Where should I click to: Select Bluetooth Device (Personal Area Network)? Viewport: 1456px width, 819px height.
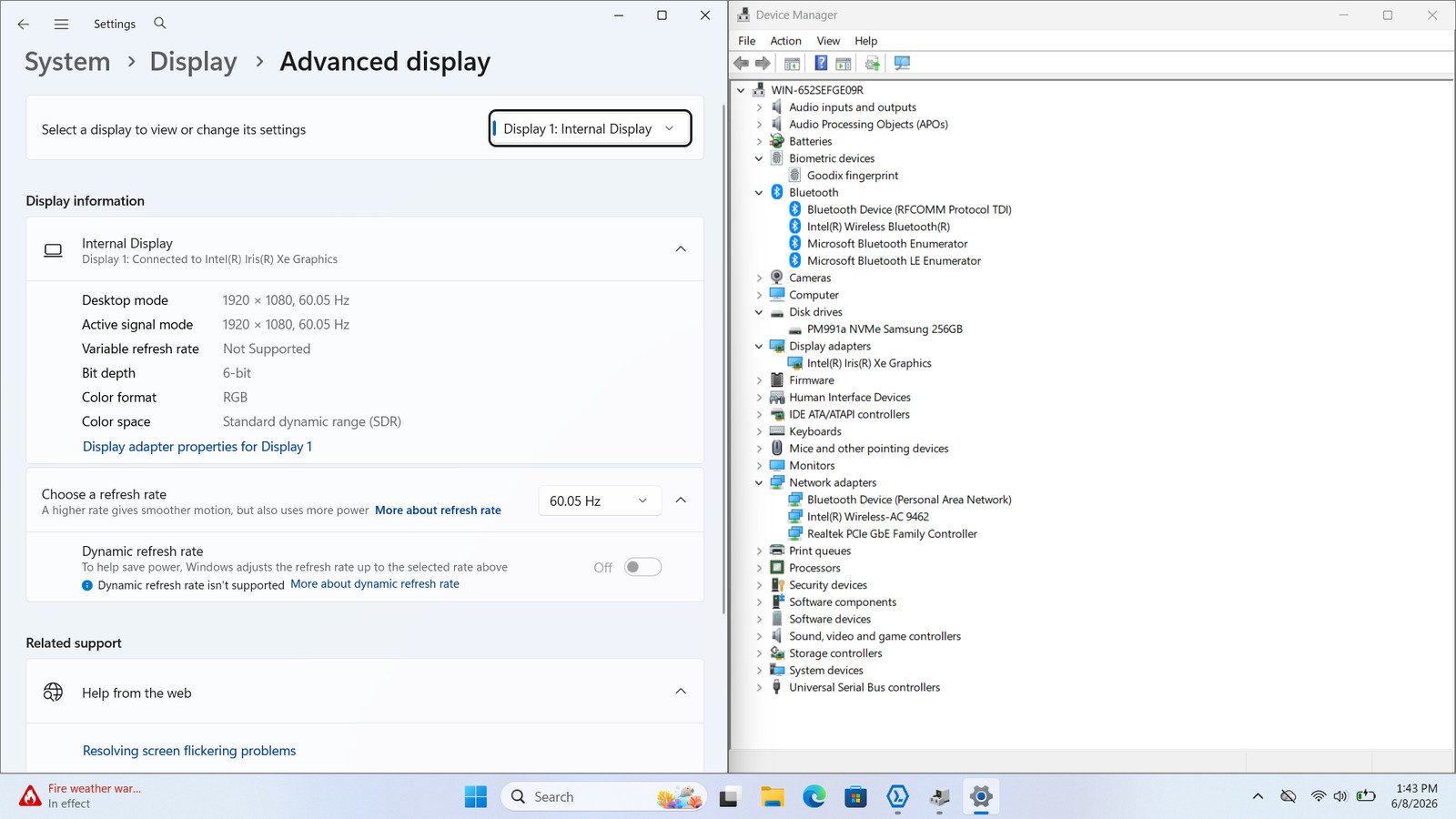tap(909, 500)
